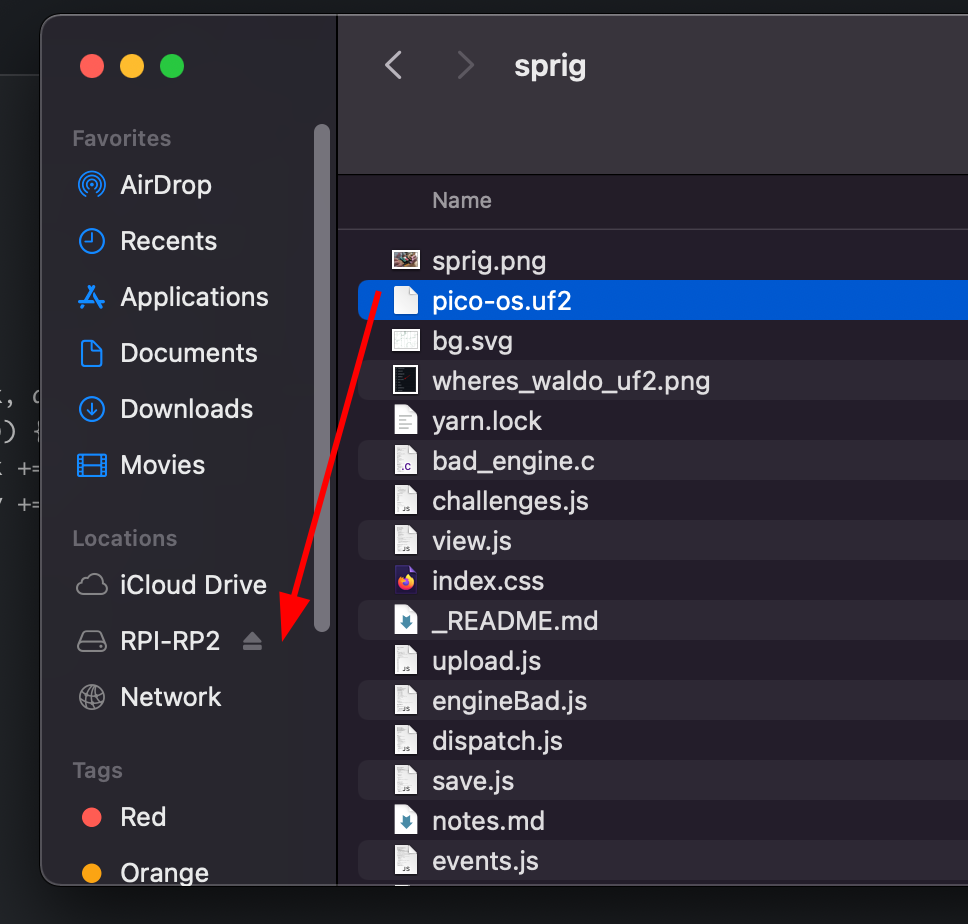Viewport: 968px width, 924px height.
Task: Select the pico-os.uf2 file
Action: tap(502, 301)
